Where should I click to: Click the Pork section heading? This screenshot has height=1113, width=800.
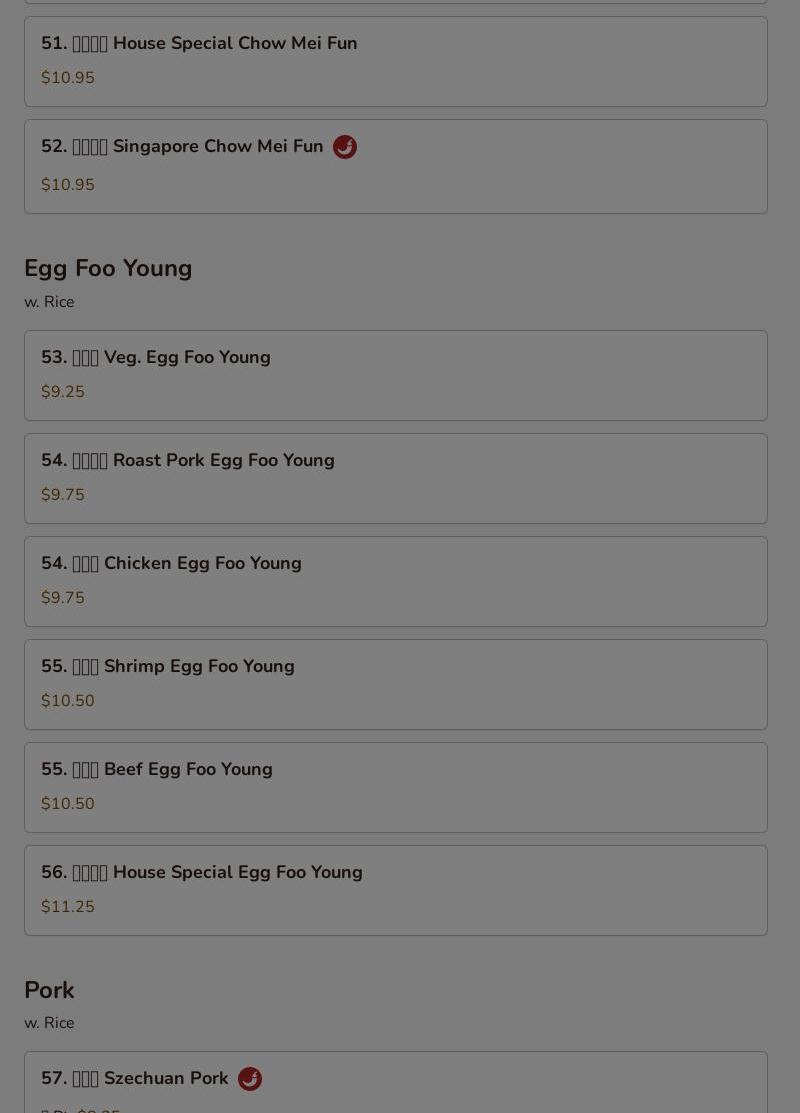coord(49,990)
